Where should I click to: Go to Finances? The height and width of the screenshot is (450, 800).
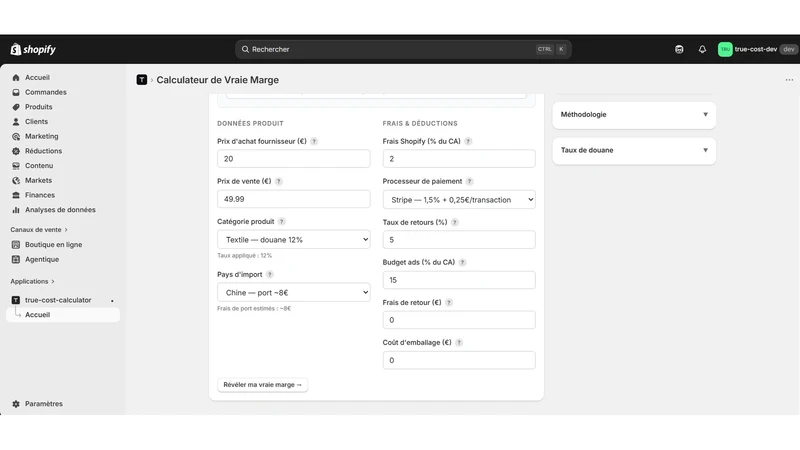point(40,195)
